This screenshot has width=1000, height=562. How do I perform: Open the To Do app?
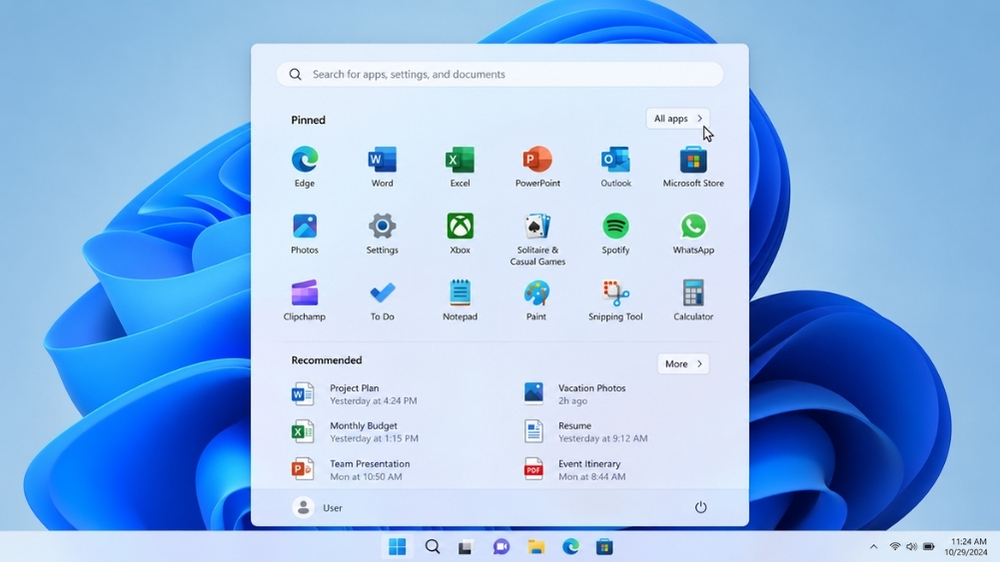tap(382, 300)
